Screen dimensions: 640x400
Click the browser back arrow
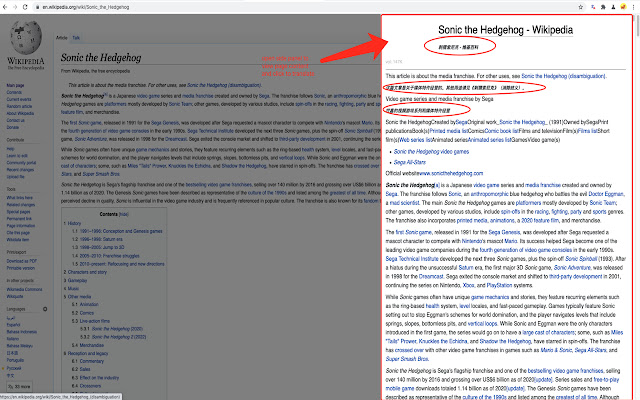click(7, 5)
